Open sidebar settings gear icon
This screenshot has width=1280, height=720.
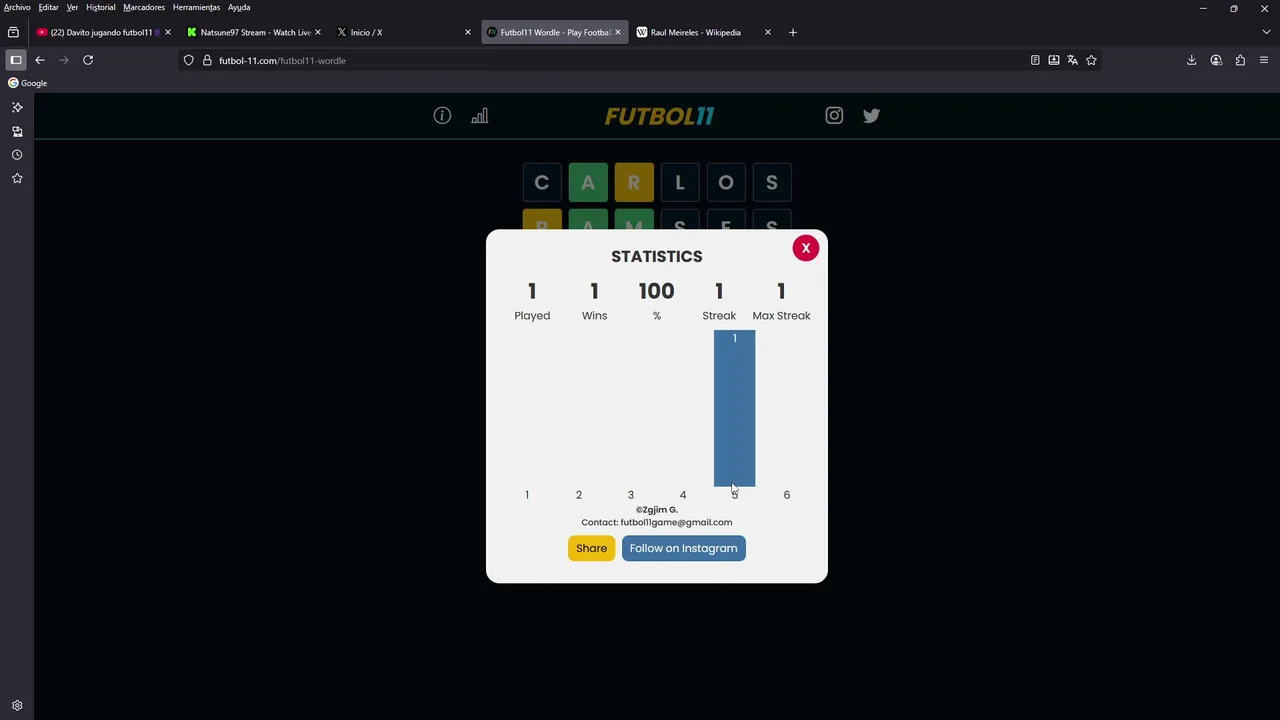tap(17, 705)
